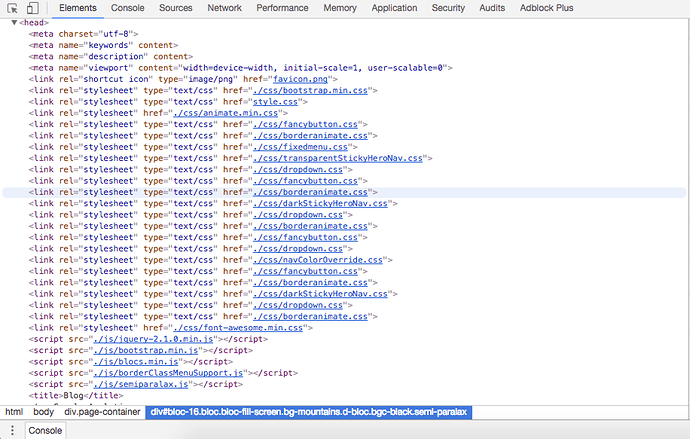Select the div.page-container breadcrumb
690x439 pixels.
tap(102, 412)
